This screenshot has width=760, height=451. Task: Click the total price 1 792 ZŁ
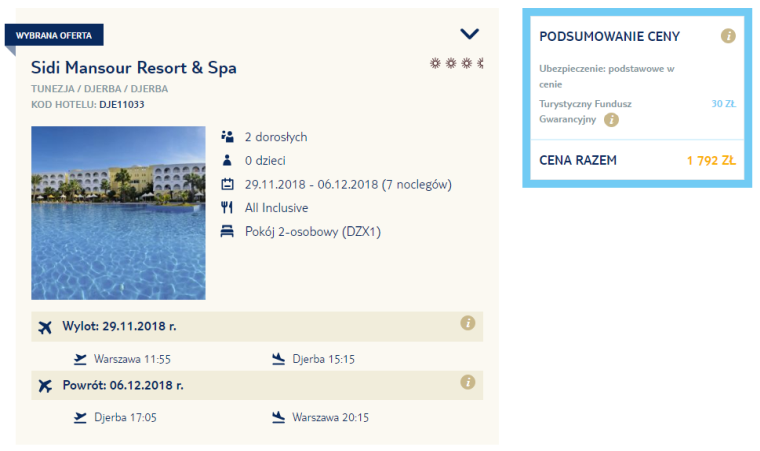point(711,160)
